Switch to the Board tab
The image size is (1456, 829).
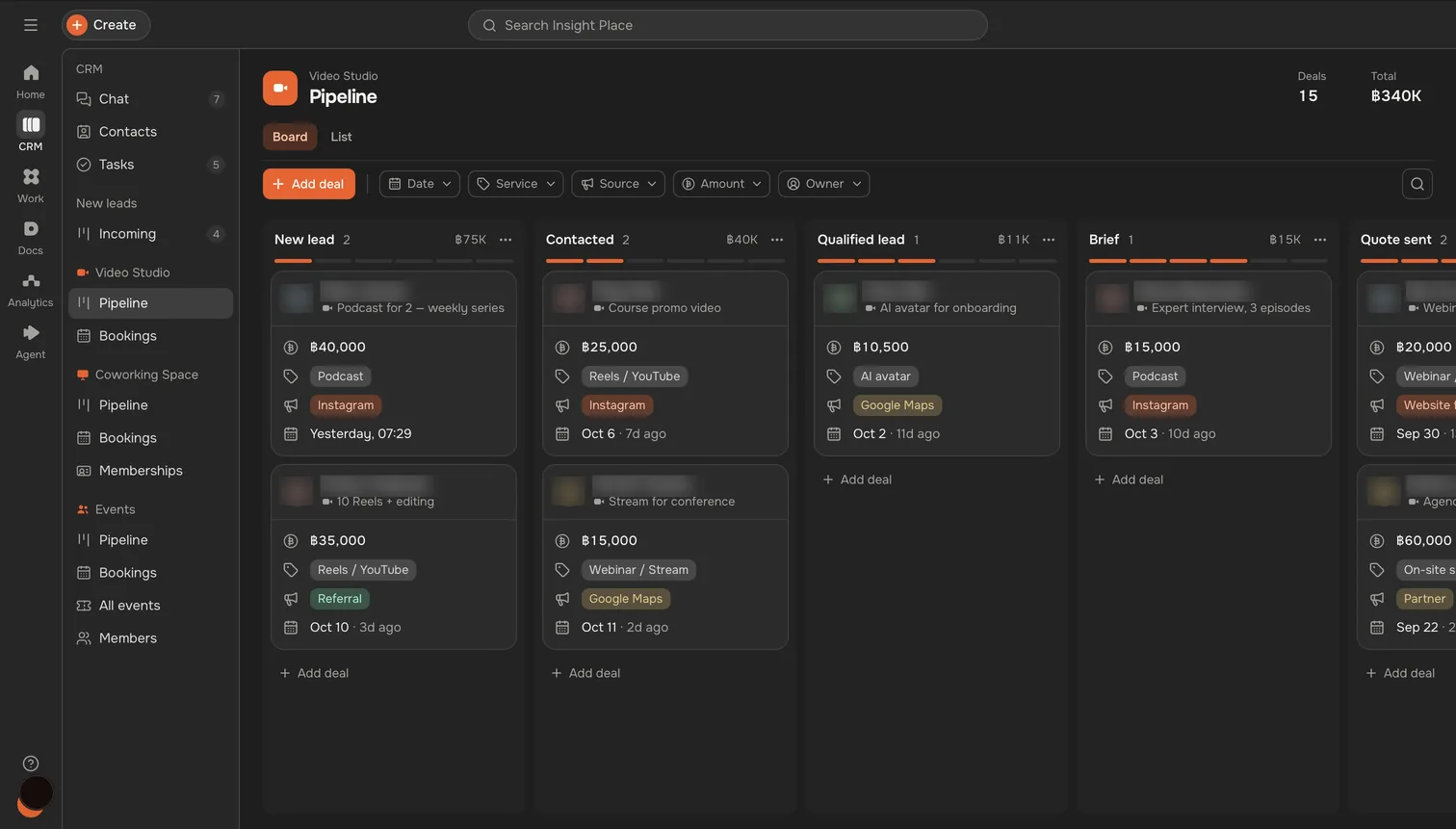click(x=290, y=137)
